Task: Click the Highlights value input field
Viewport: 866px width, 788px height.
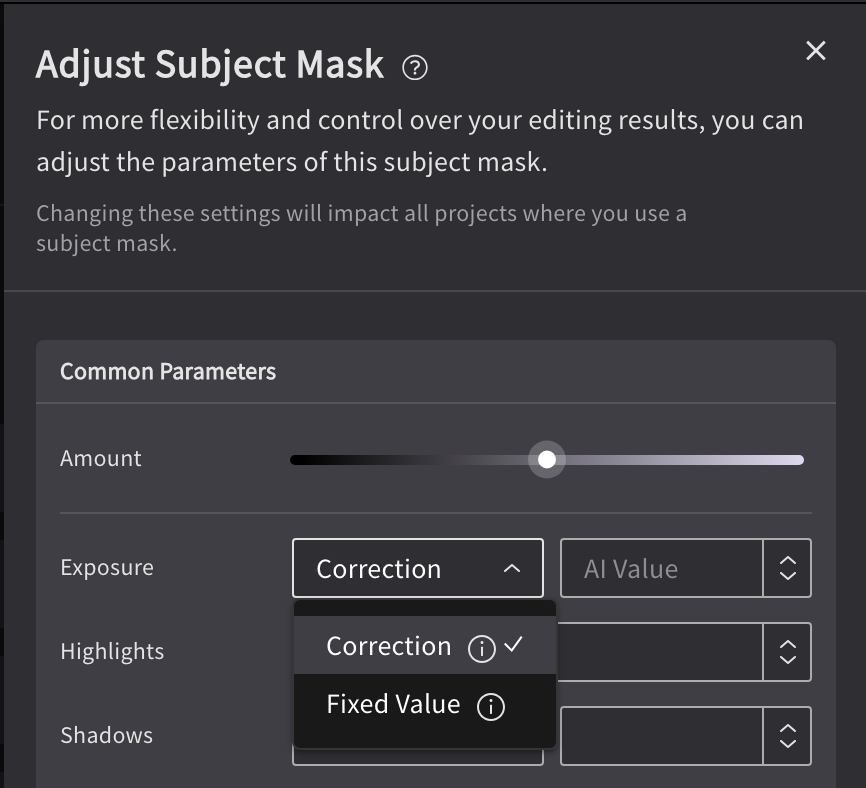Action: pyautogui.click(x=661, y=652)
